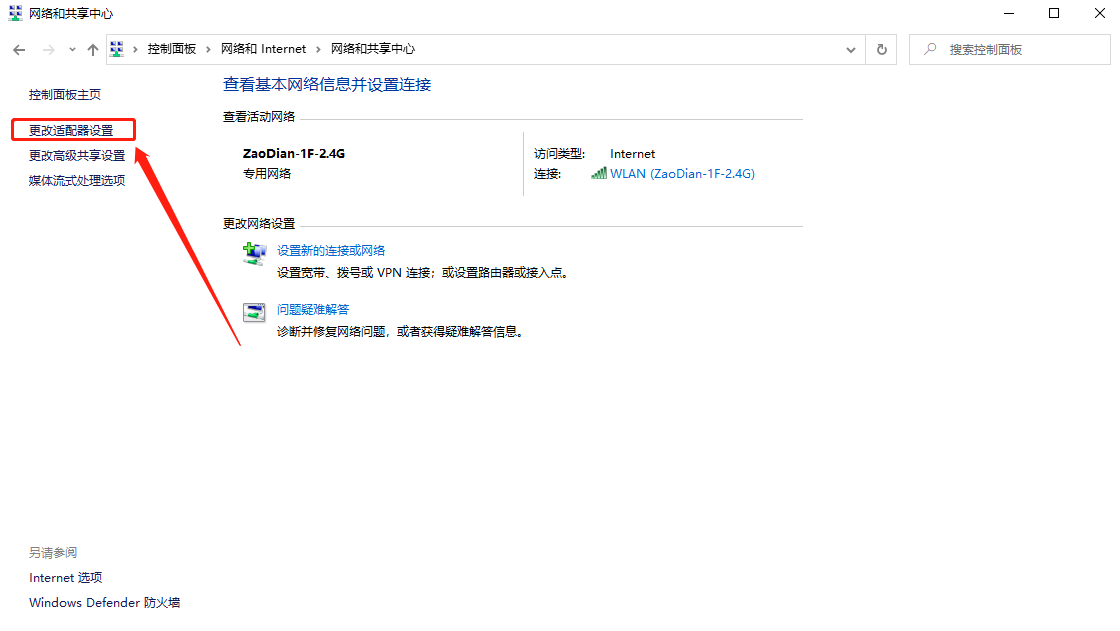
Task: Open 问题疑难解答 link
Action: (x=313, y=309)
